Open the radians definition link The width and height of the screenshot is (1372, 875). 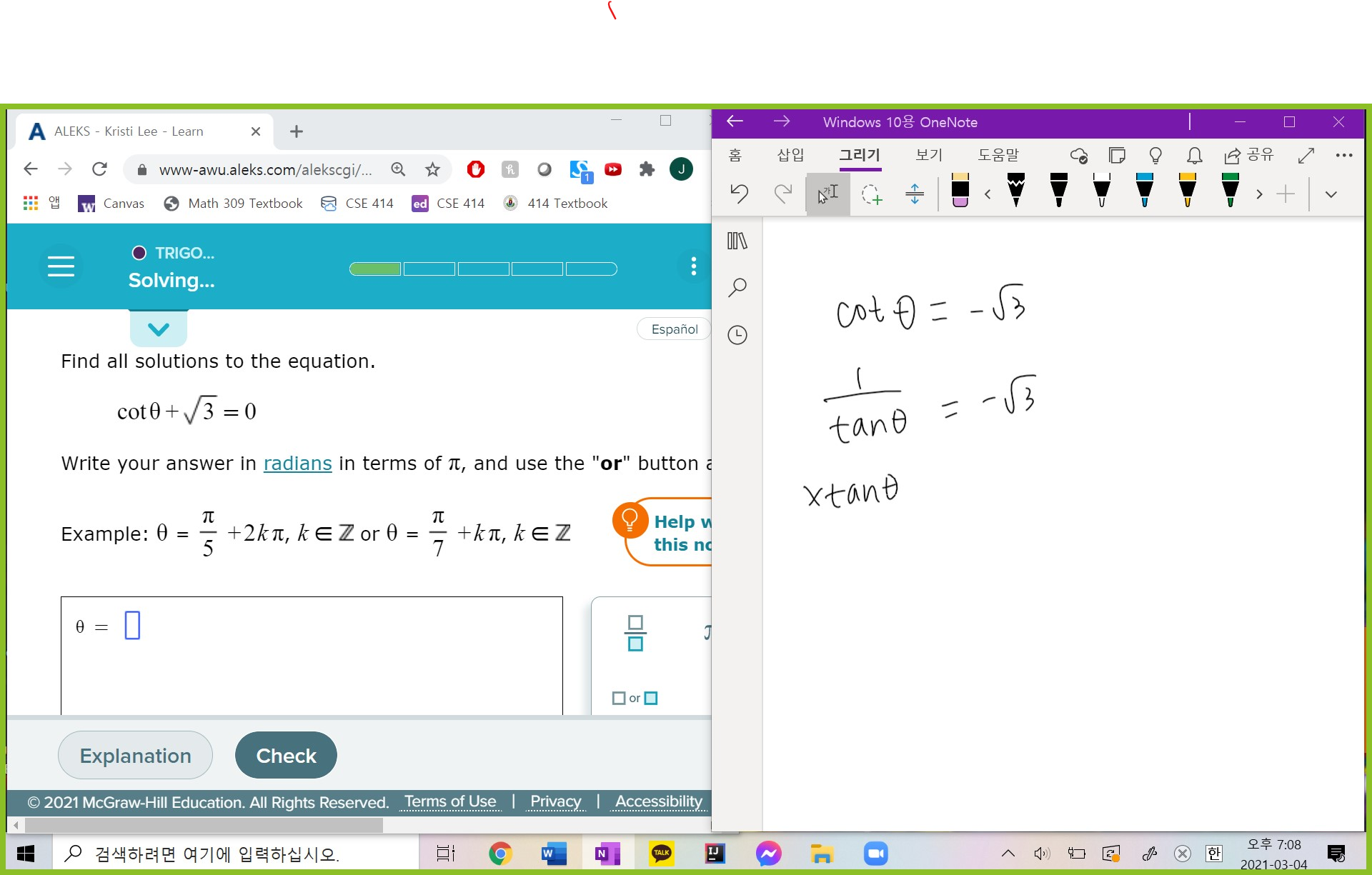point(297,464)
